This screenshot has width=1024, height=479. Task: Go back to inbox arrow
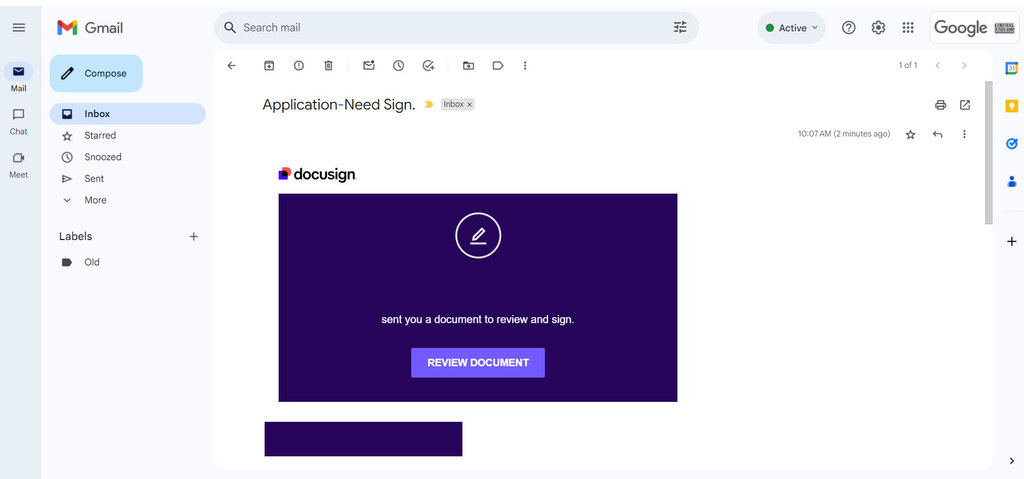tap(231, 65)
